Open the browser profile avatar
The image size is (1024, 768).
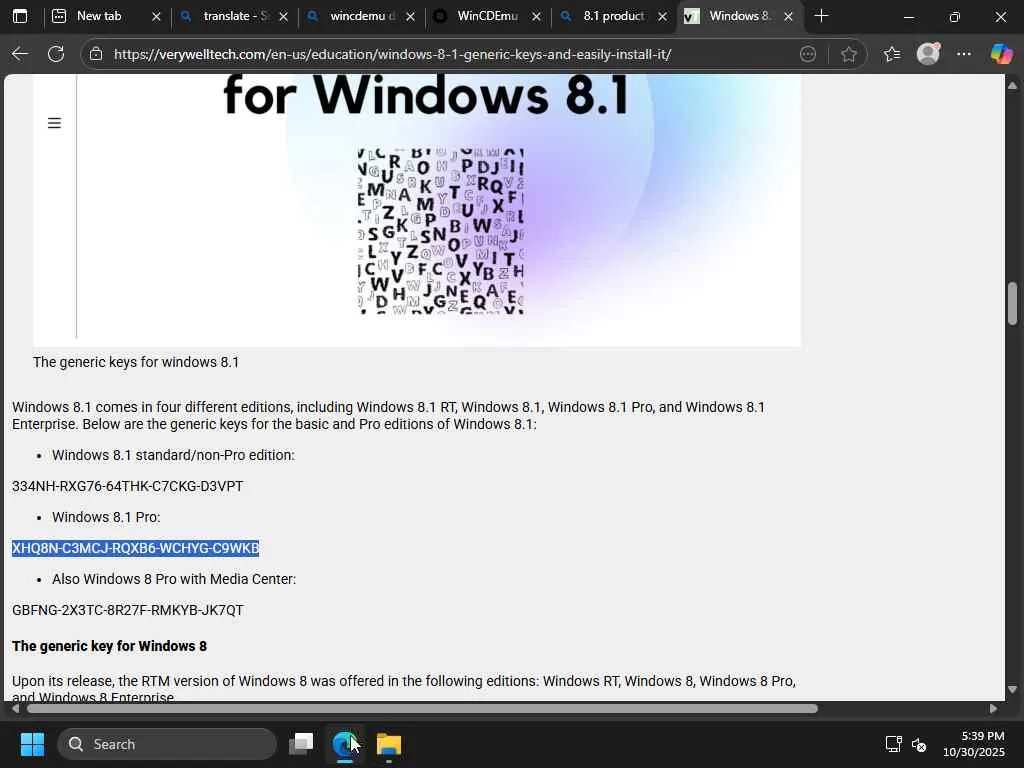[x=928, y=54]
